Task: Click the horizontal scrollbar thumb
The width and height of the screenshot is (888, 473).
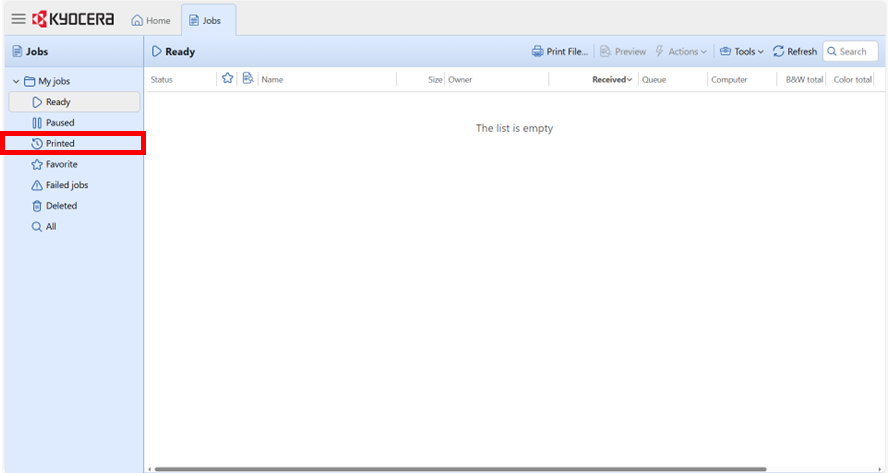Action: coord(460,469)
